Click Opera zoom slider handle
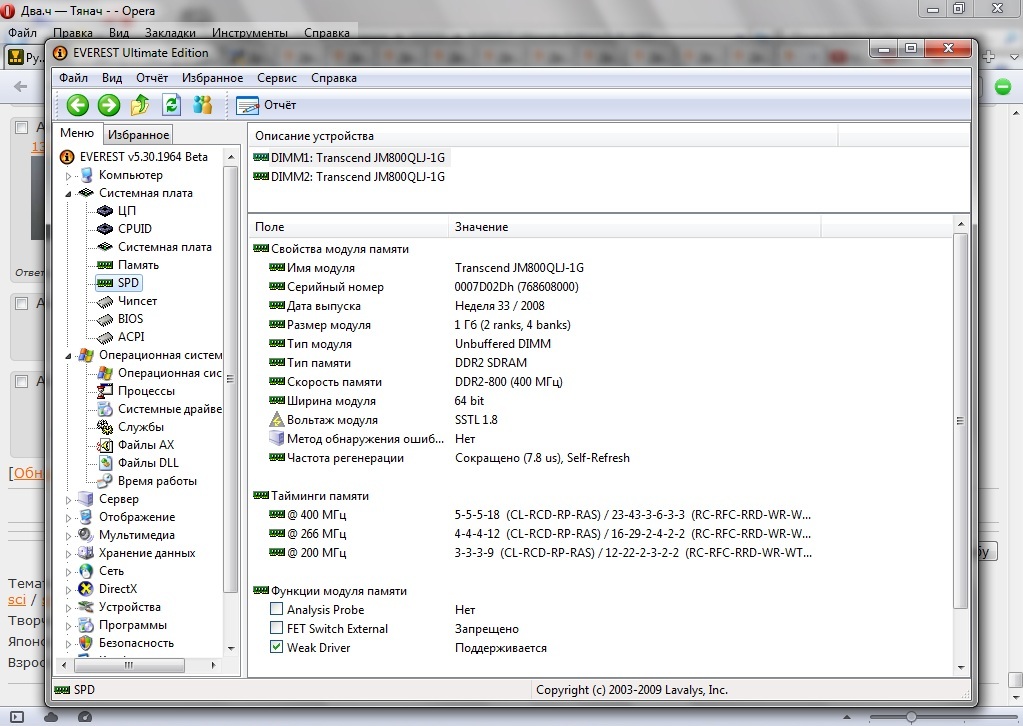Screen dimensions: 1023x726 click(x=911, y=718)
